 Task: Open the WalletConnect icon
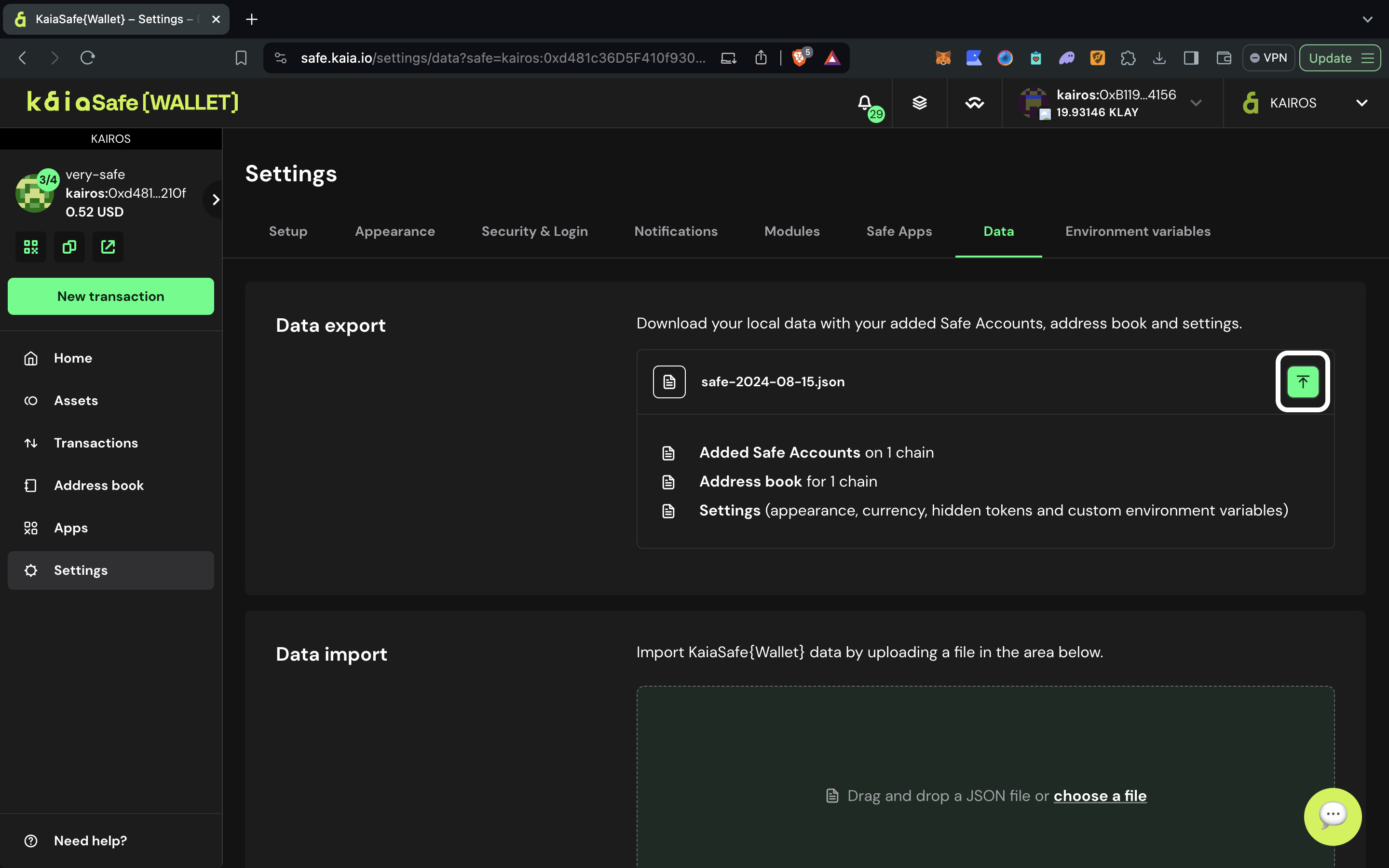pos(974,103)
